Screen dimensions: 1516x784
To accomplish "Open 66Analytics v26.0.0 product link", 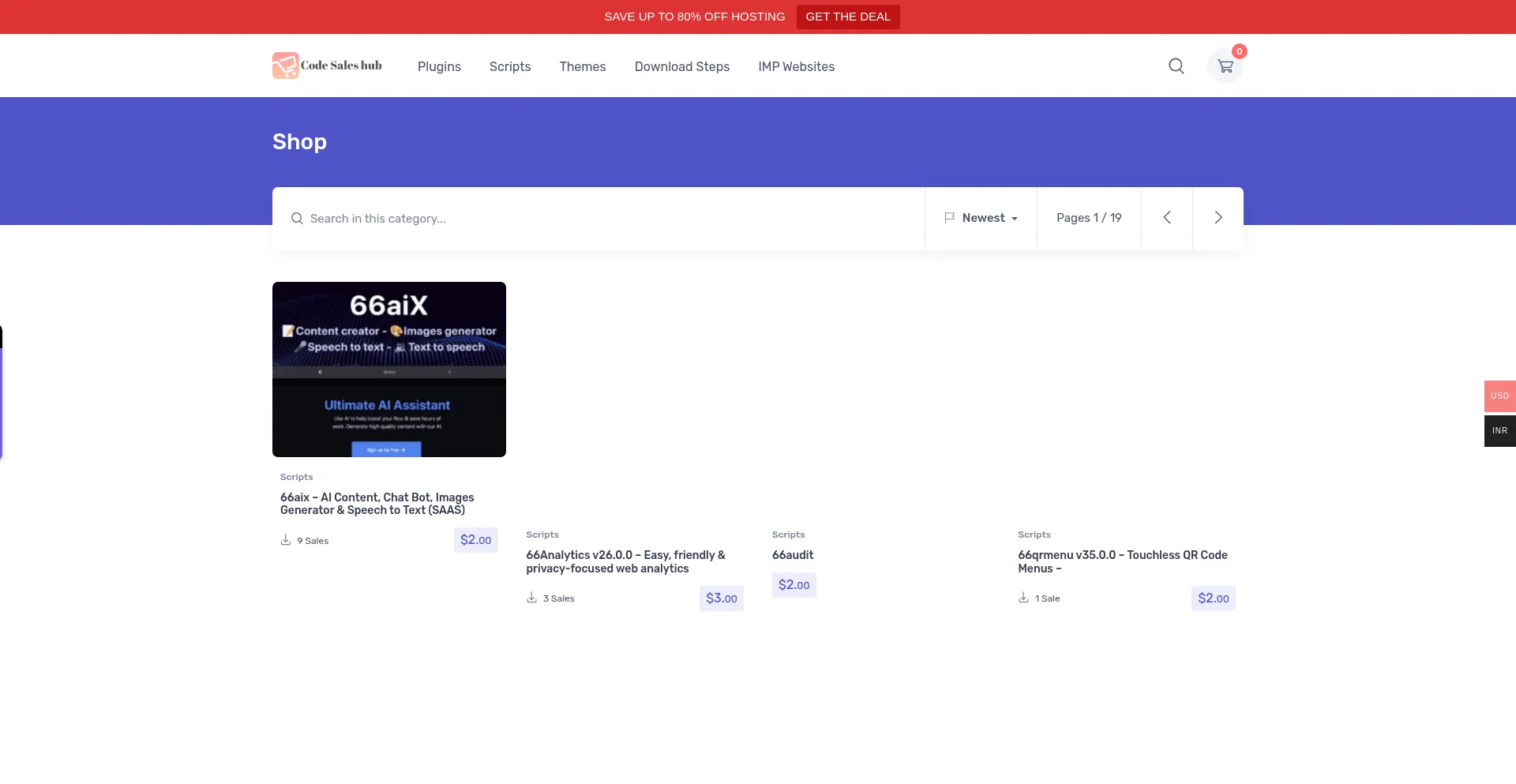I will [625, 561].
